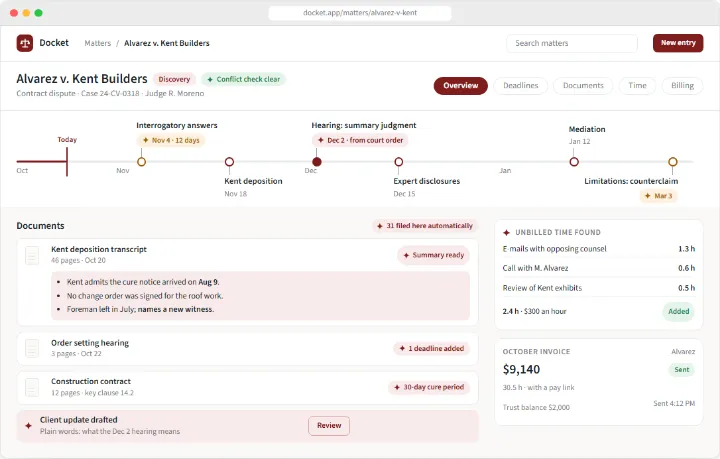Click Call with M. Alvarez row
Screen dimensions: 720x459
click(x=599, y=268)
